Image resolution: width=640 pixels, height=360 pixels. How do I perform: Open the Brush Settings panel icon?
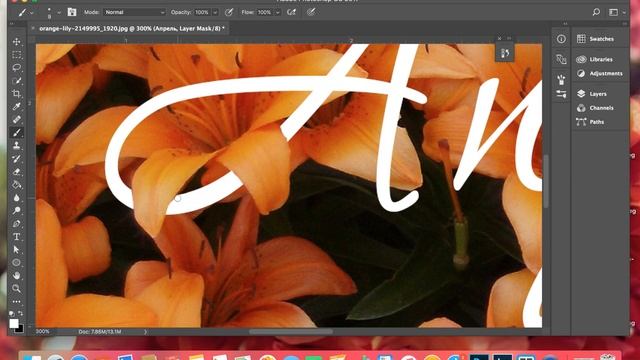(x=72, y=12)
